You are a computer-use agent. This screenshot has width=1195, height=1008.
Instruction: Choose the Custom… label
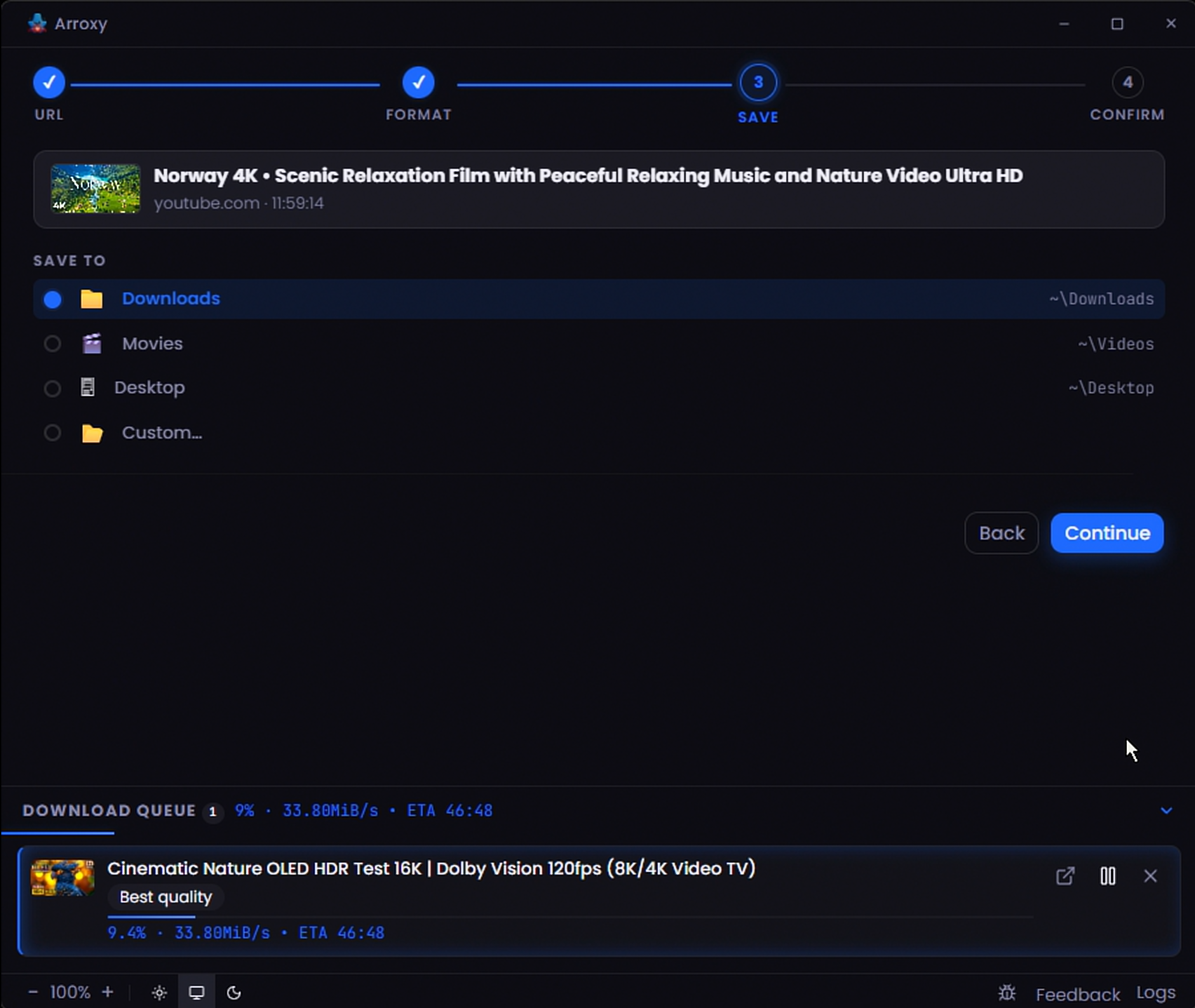tap(162, 433)
